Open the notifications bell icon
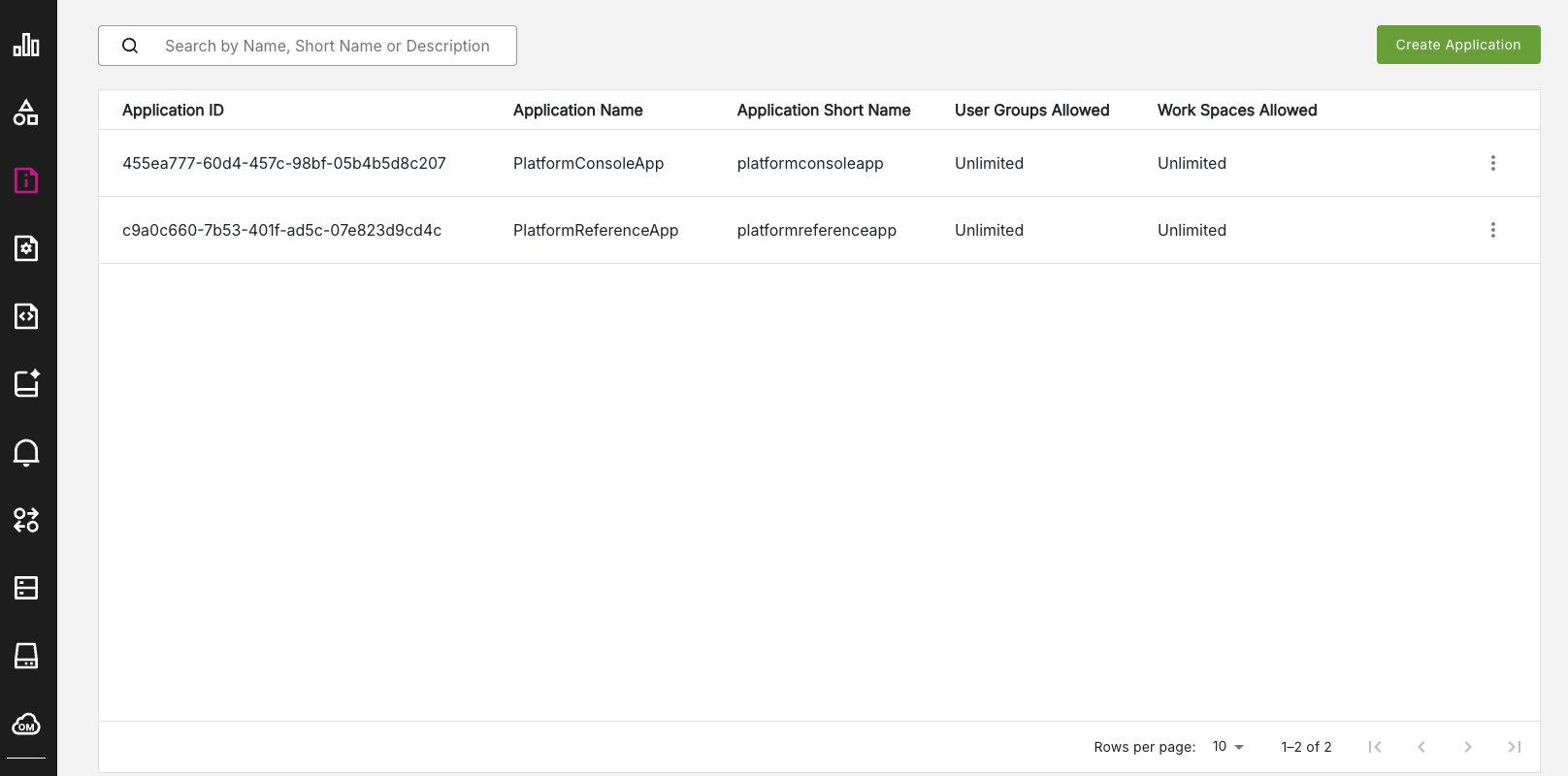This screenshot has width=1568, height=776. tap(26, 453)
